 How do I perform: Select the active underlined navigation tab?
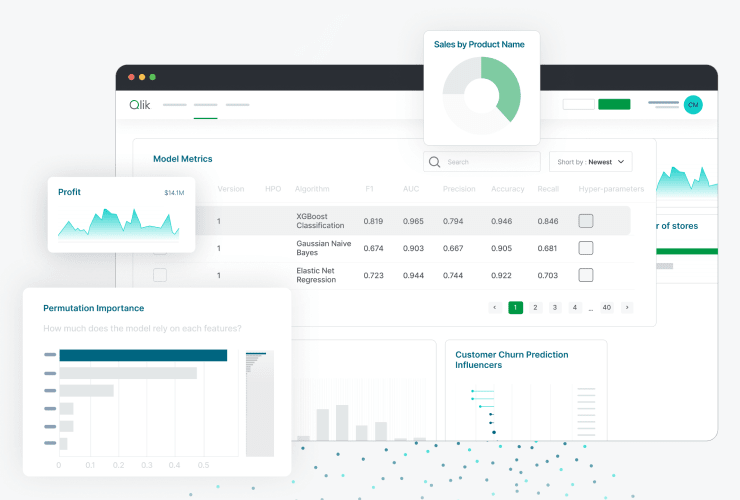click(206, 105)
